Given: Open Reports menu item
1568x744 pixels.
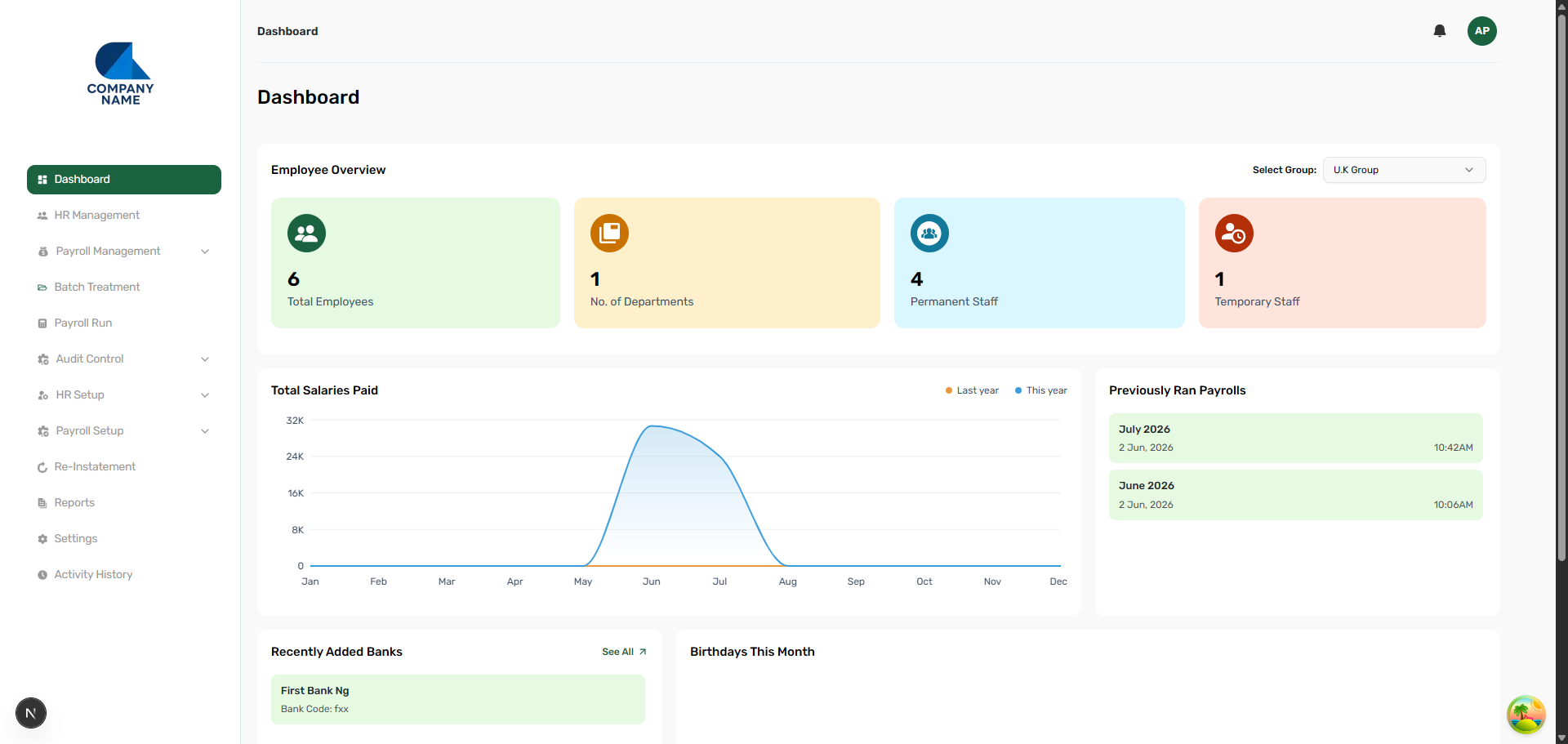Looking at the screenshot, I should pyautogui.click(x=124, y=503).
